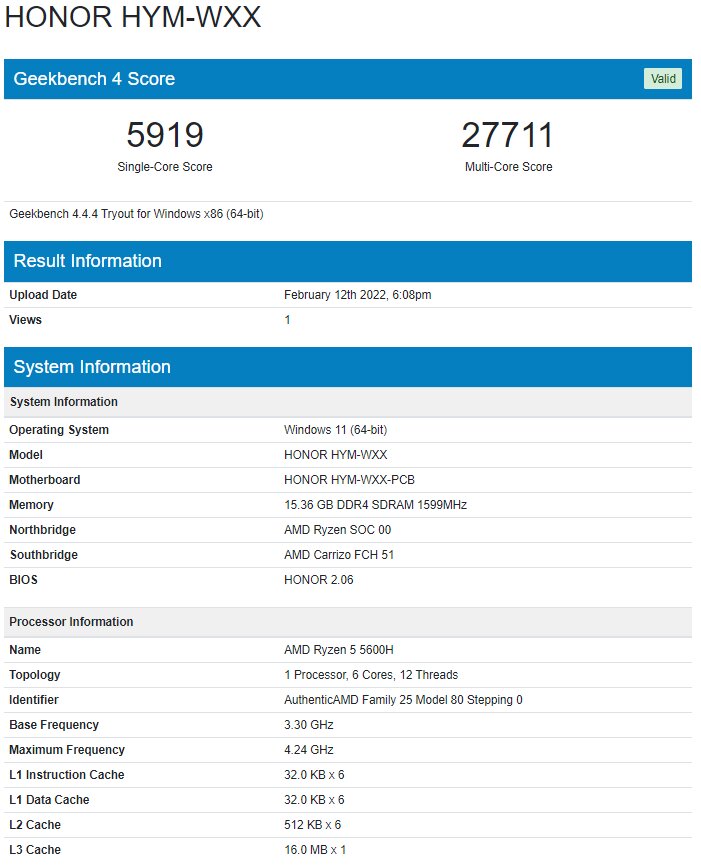Click the Upload Date label
701x865 pixels.
tap(43, 295)
